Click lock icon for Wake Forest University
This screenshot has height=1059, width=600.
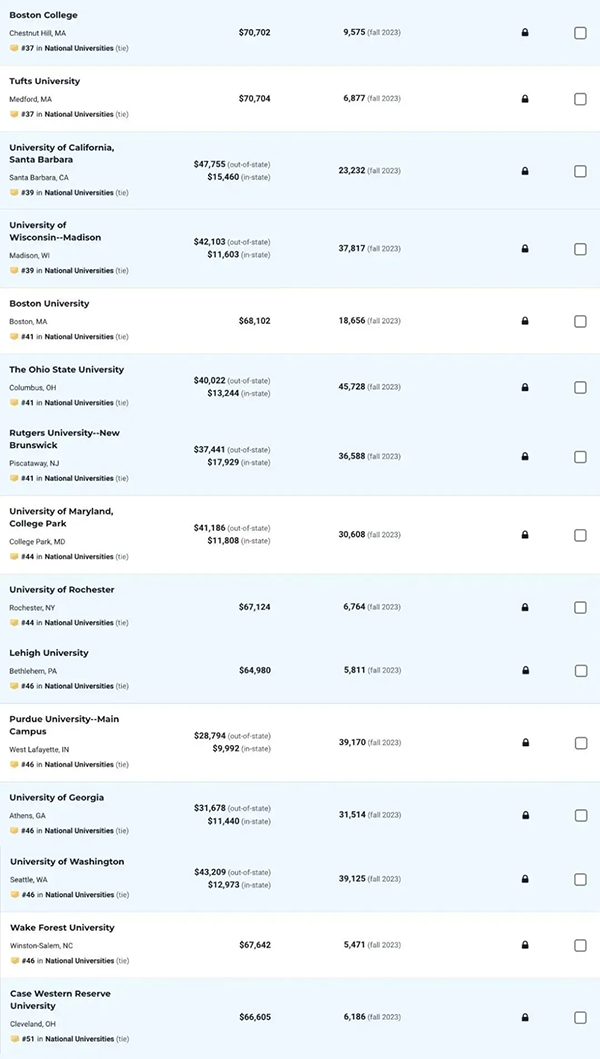(525, 945)
